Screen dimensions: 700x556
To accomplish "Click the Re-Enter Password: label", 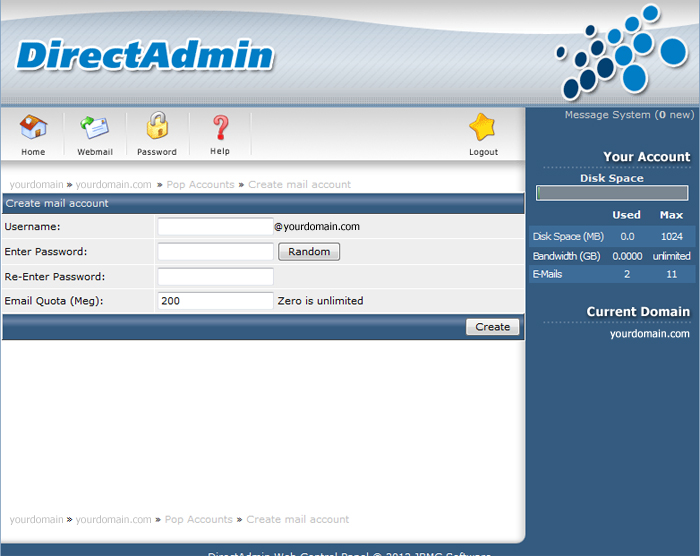I will pyautogui.click(x=54, y=277).
